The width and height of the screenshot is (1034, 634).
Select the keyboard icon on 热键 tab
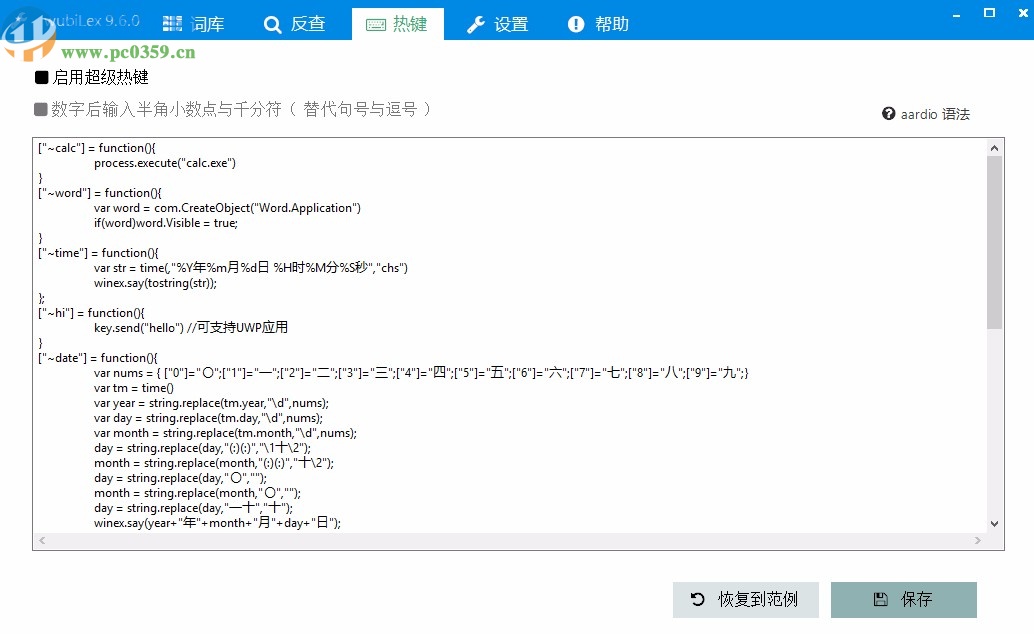(375, 24)
